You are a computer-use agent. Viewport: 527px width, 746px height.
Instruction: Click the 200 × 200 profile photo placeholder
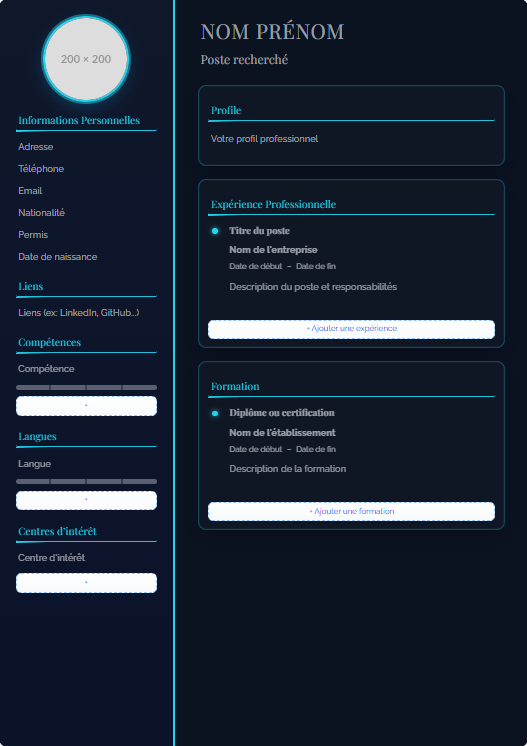(86, 59)
